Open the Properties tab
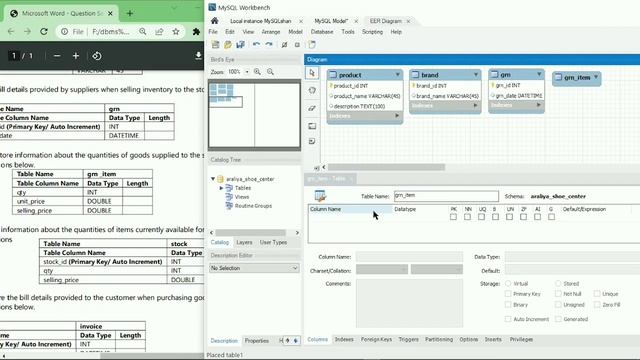Screen dimensions: 640x360 pos(256,340)
